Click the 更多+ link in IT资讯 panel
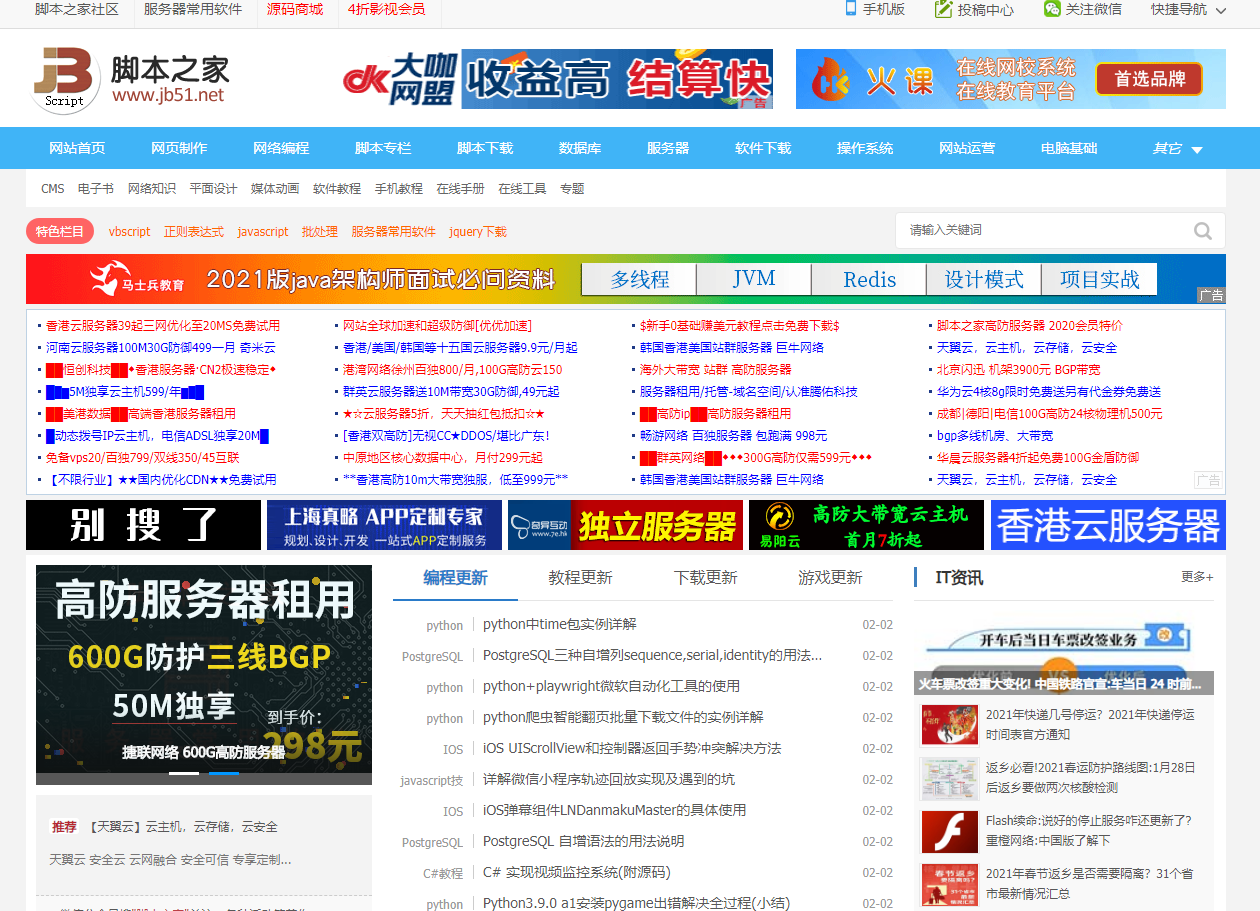 (1196, 577)
